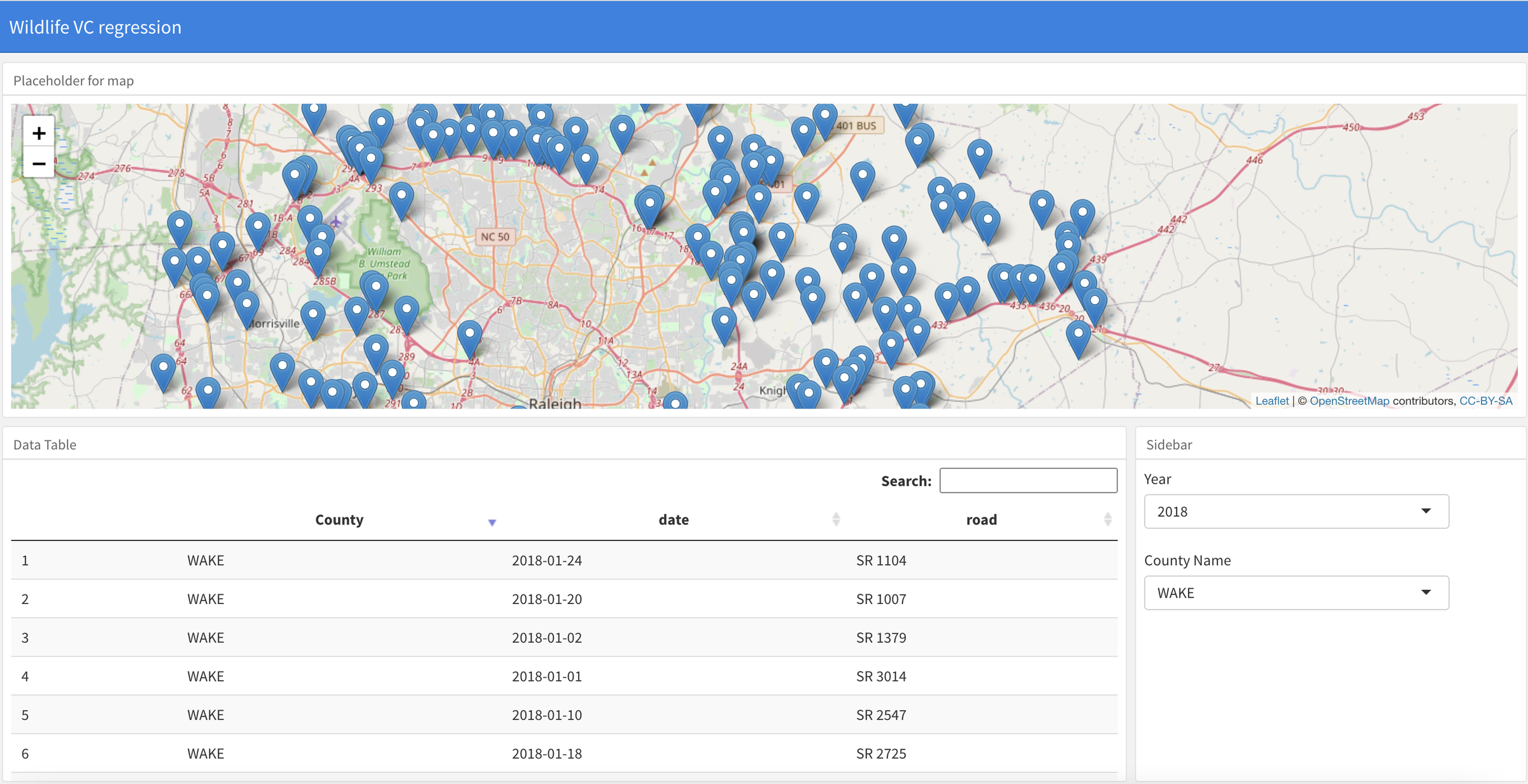Click the Year dropdown arrow
This screenshot has height=784, width=1528.
[1425, 512]
